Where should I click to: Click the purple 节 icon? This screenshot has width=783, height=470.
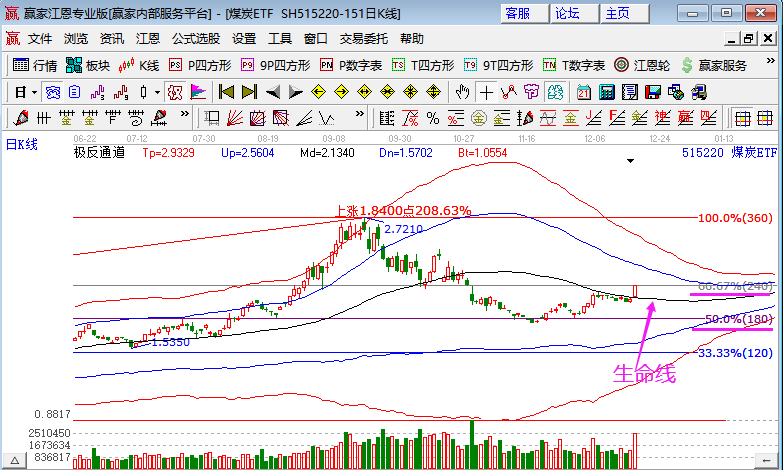(531, 92)
